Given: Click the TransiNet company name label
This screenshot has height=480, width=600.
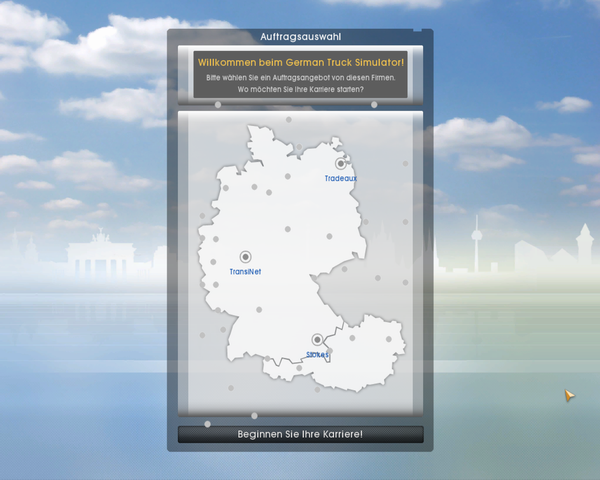Looking at the screenshot, I should 245,271.
